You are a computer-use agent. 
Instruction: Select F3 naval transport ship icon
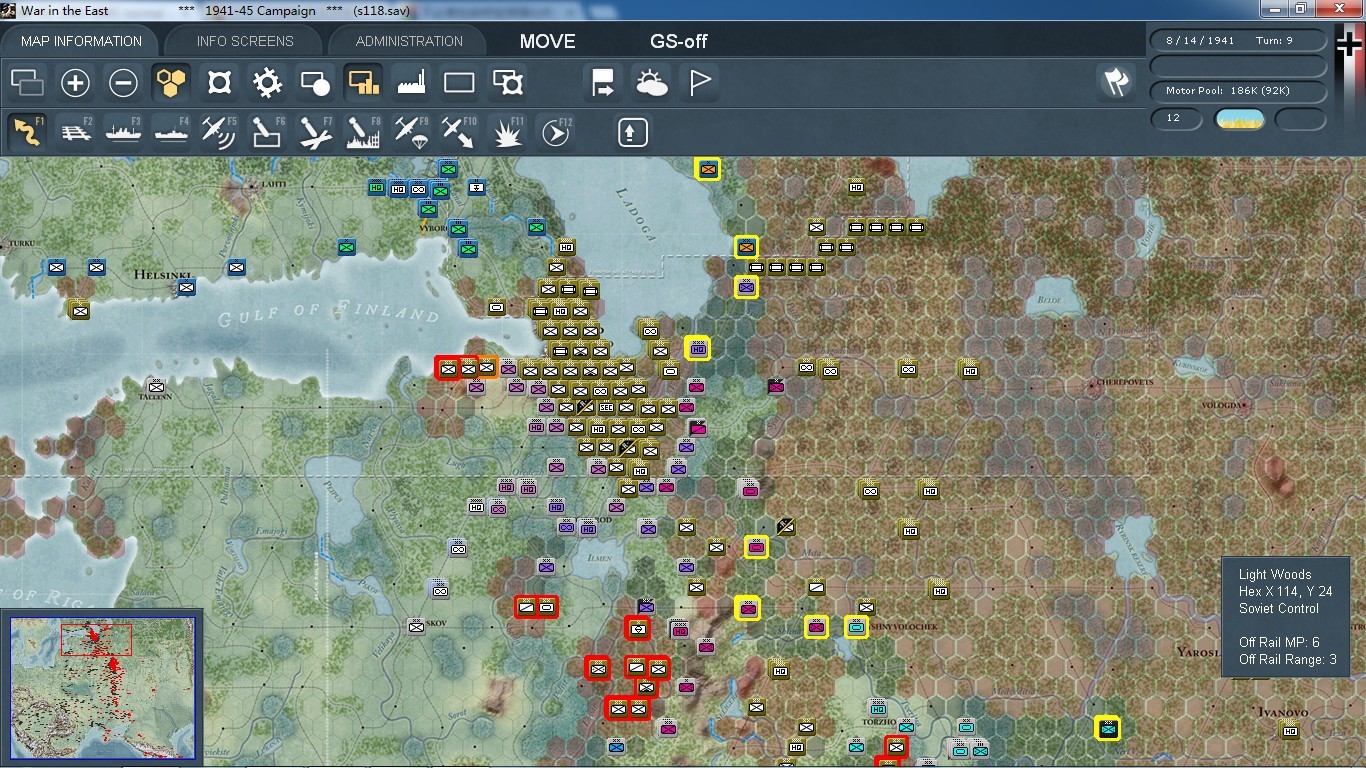[123, 132]
